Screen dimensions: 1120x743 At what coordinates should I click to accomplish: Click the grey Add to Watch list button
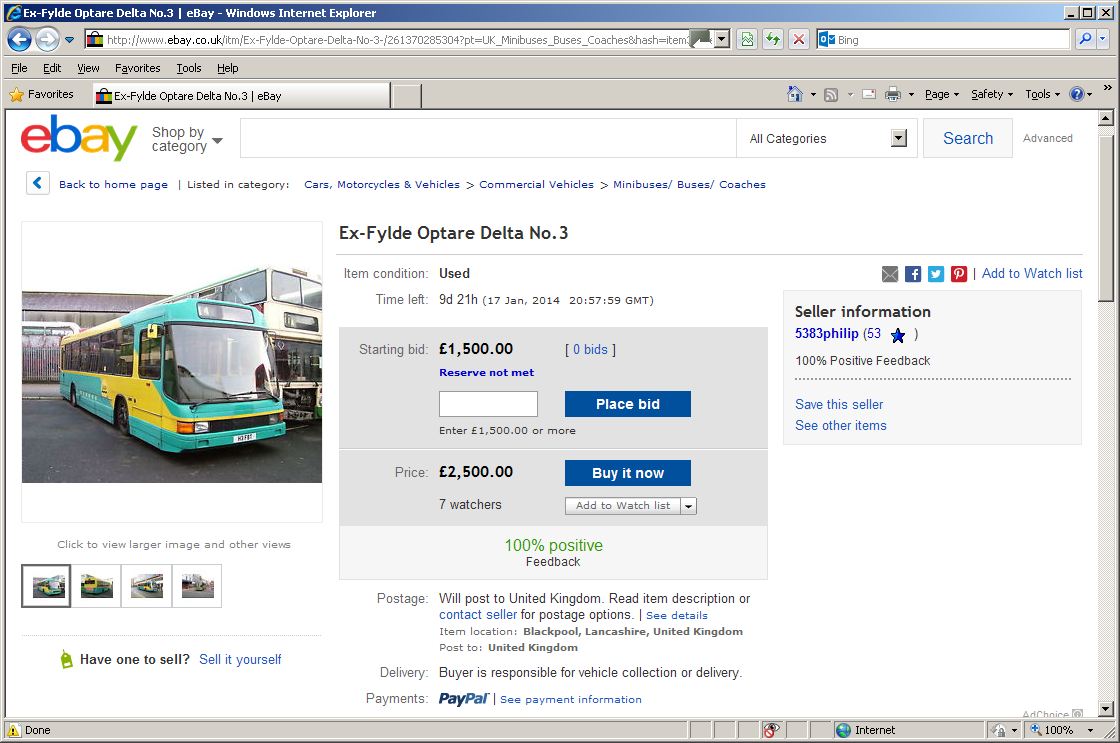pyautogui.click(x=623, y=506)
